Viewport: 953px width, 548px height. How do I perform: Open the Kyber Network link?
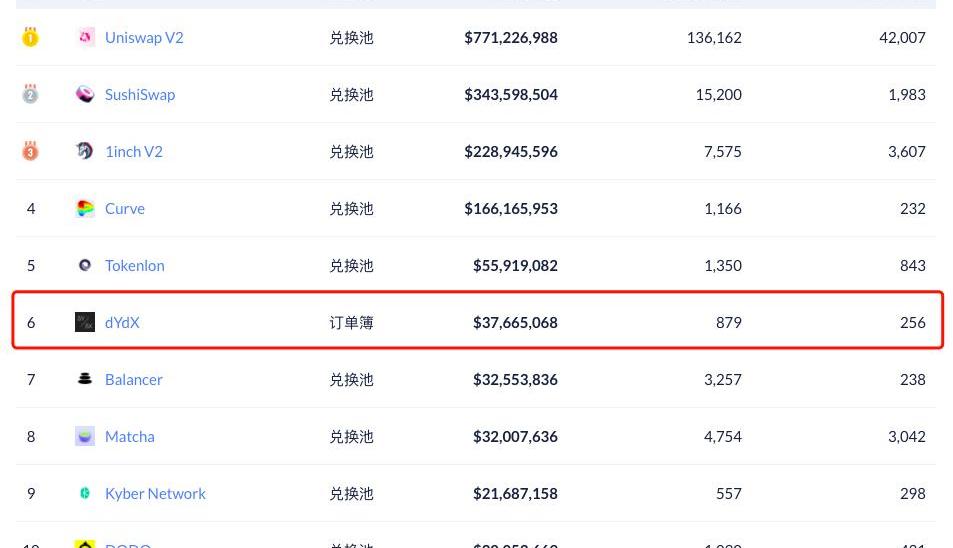(x=155, y=494)
